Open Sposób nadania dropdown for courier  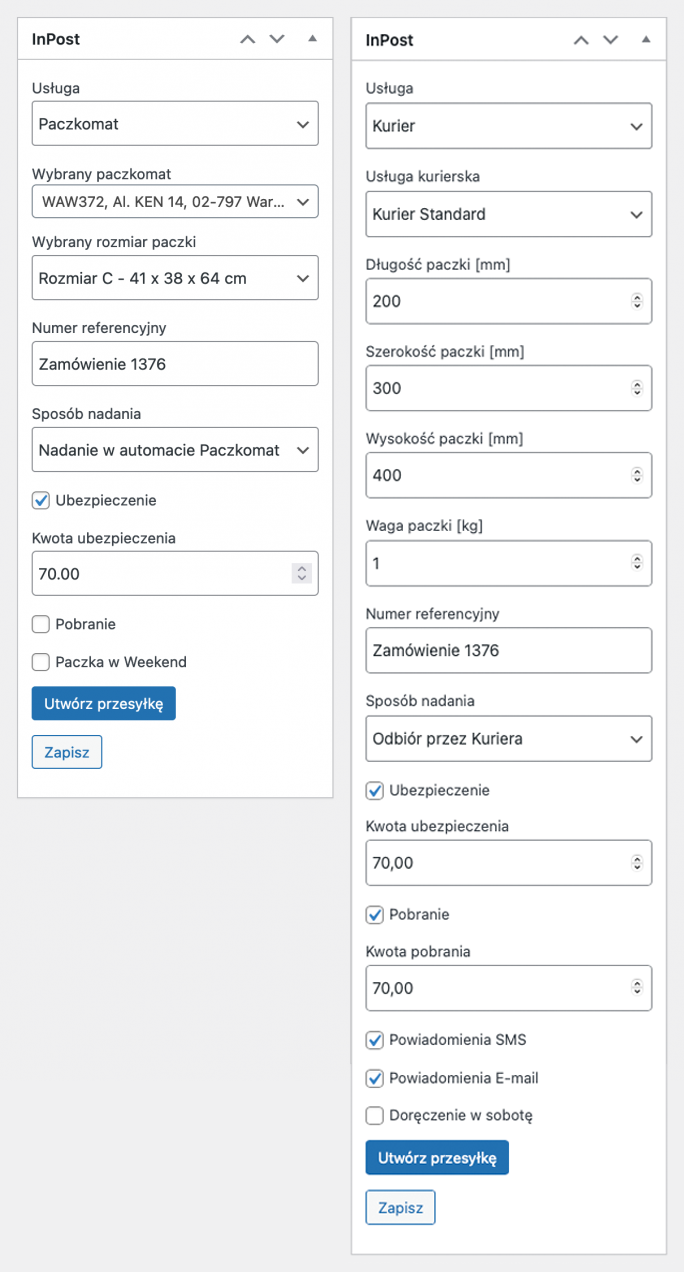[508, 739]
